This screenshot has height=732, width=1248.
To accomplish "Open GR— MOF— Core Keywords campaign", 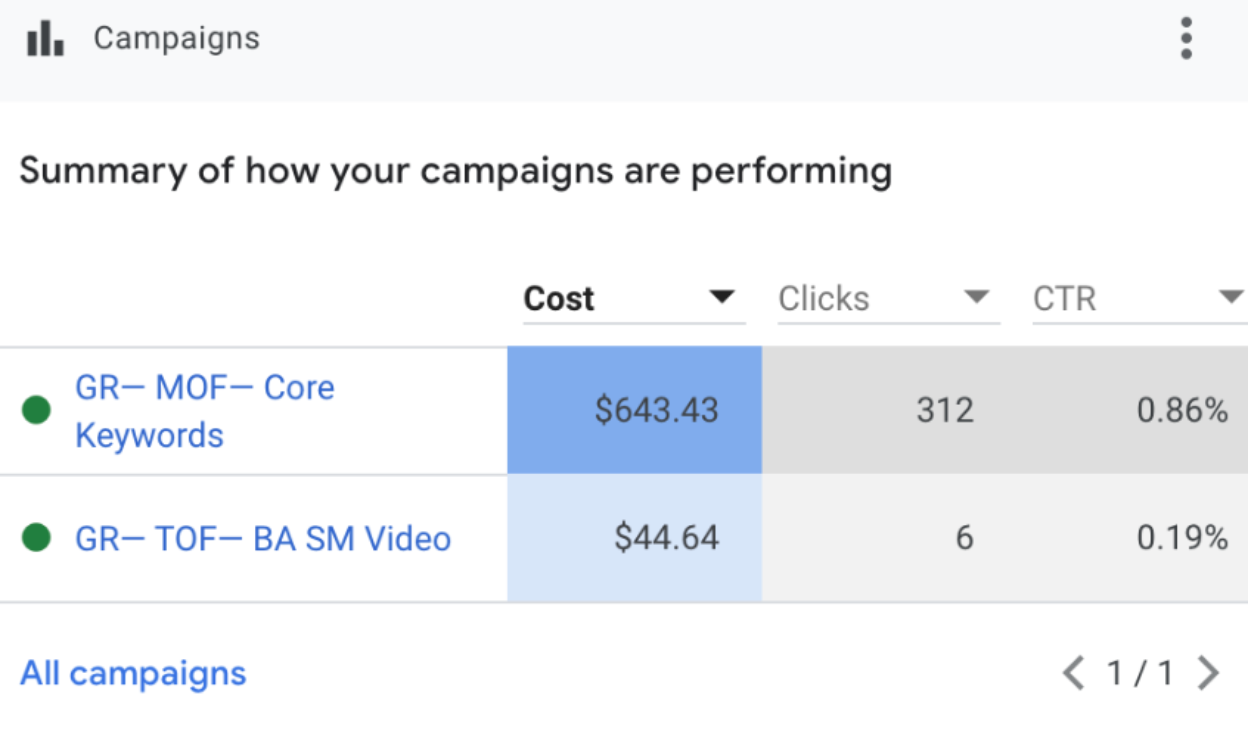I will point(205,411).
